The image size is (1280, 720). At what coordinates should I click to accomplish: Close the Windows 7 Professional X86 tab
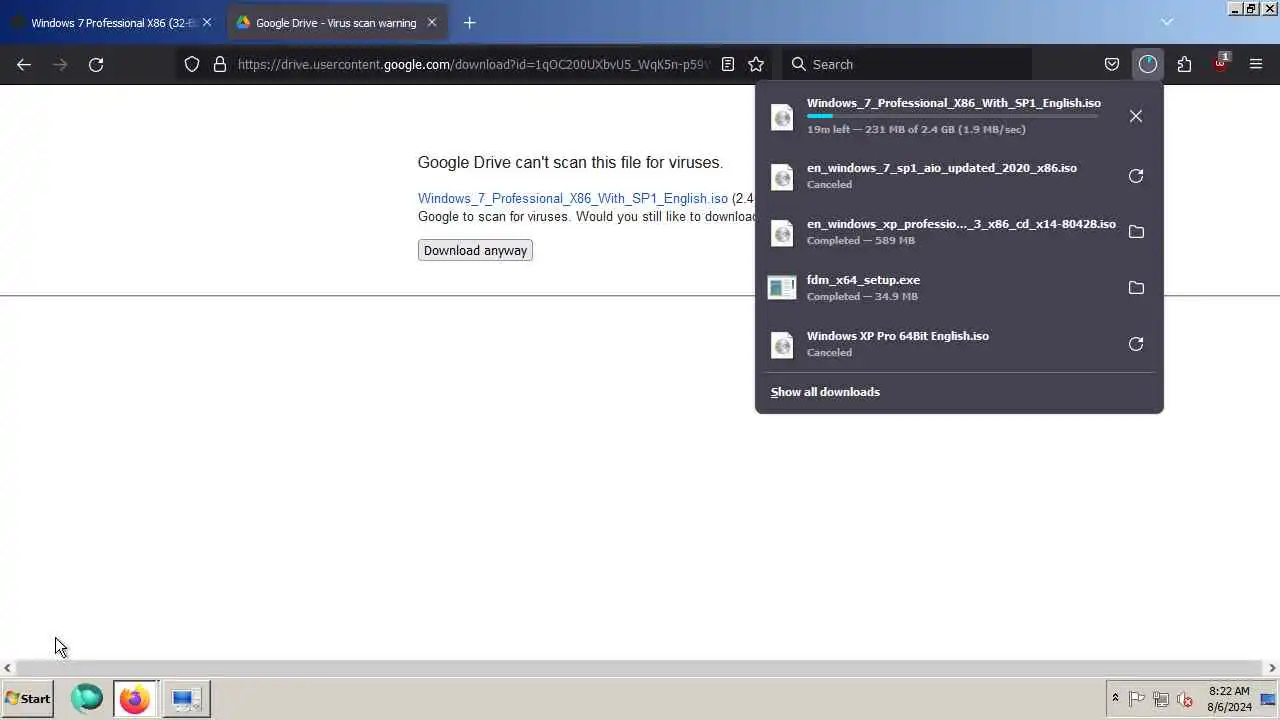pos(207,22)
